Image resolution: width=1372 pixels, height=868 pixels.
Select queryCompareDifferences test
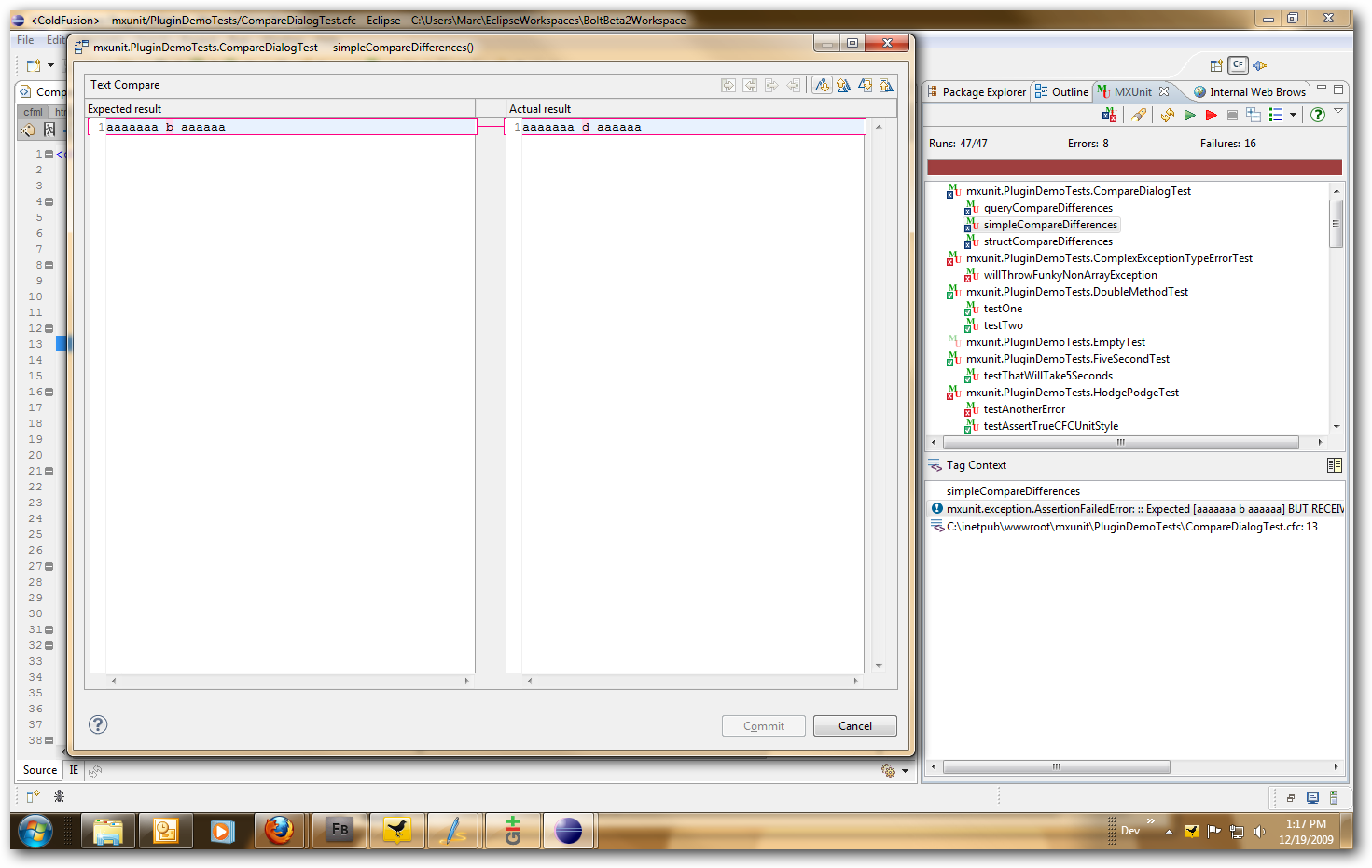1048,208
